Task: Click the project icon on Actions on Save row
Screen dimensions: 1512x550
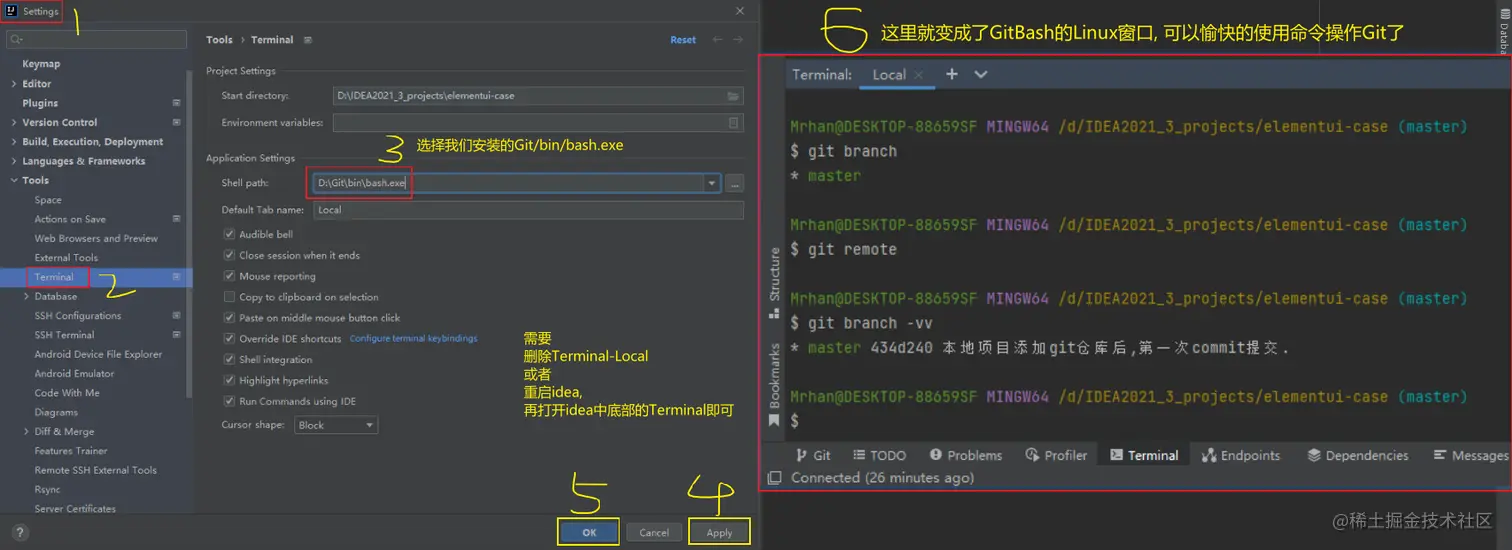Action: coord(176,219)
